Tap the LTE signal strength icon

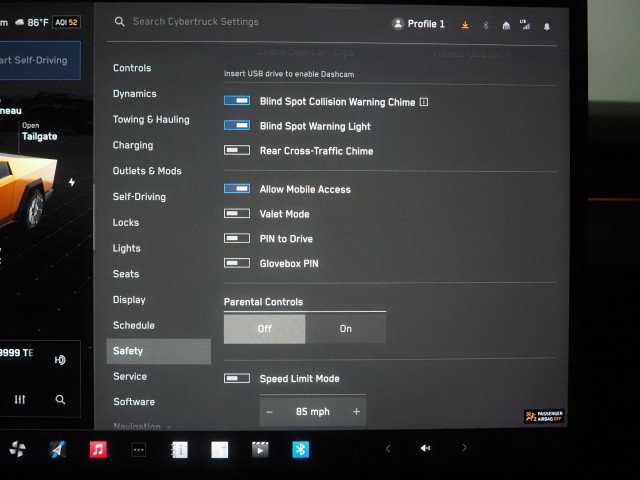pos(525,24)
